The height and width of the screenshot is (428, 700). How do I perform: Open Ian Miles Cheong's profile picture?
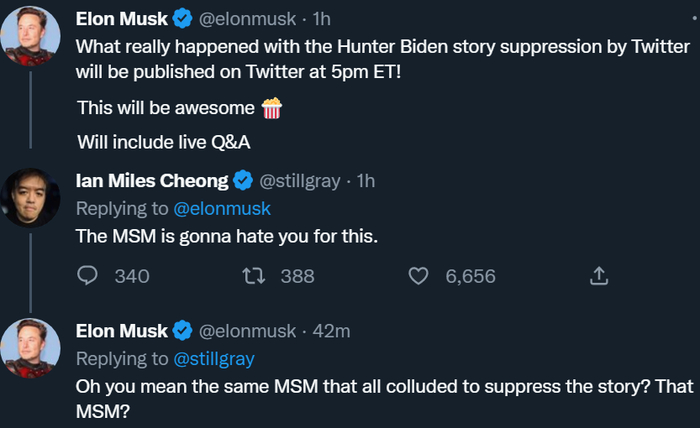[33, 197]
